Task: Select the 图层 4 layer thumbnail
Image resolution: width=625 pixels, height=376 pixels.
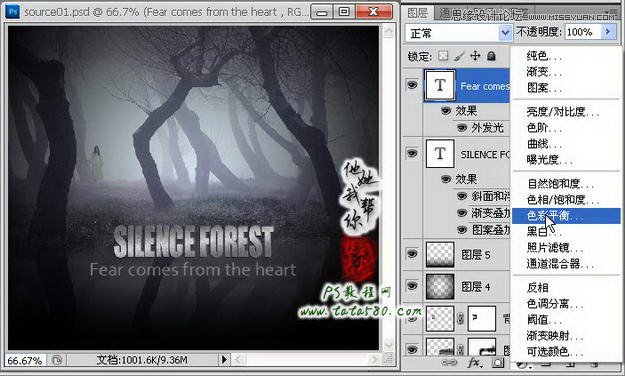Action: [440, 286]
